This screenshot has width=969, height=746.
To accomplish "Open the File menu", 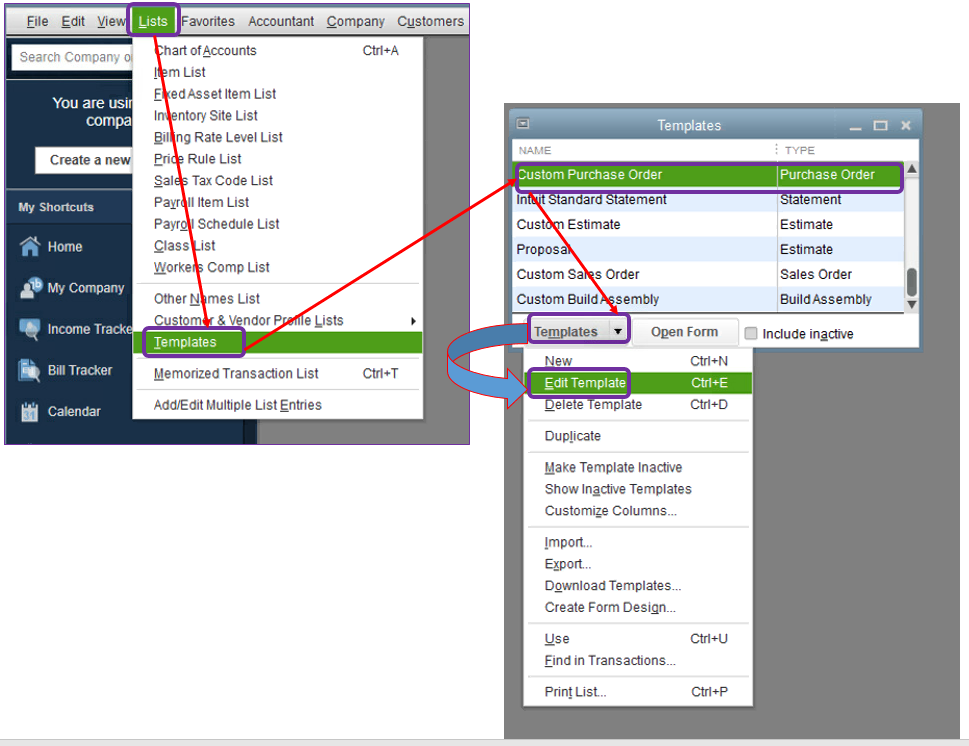I will pos(37,21).
